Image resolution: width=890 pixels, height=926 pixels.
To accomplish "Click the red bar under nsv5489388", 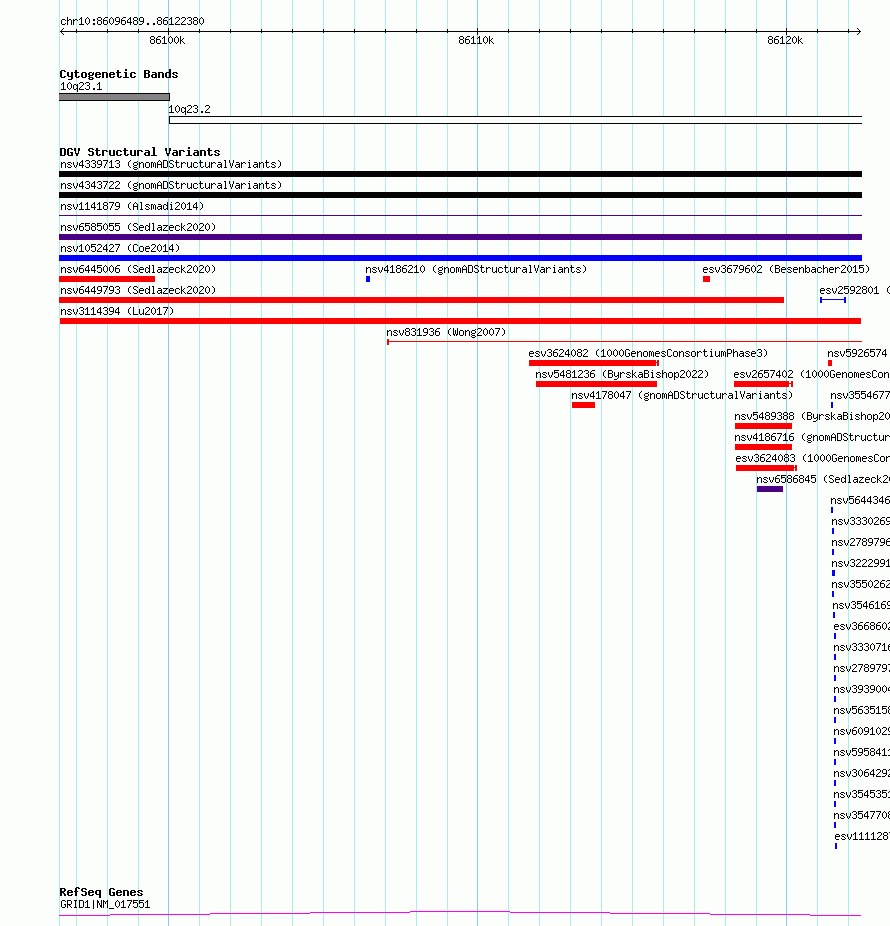I will [763, 426].
